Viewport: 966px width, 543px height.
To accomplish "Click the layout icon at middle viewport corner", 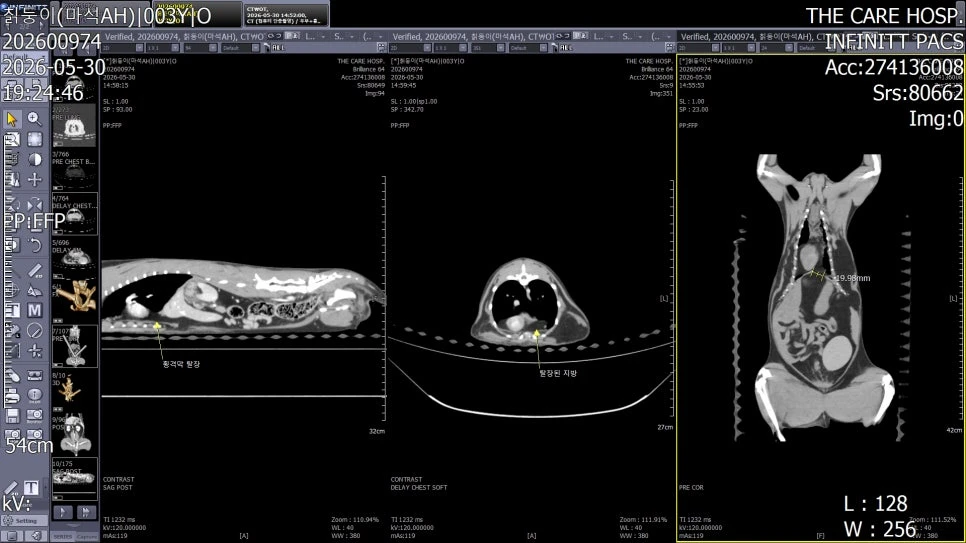I will 670,47.
